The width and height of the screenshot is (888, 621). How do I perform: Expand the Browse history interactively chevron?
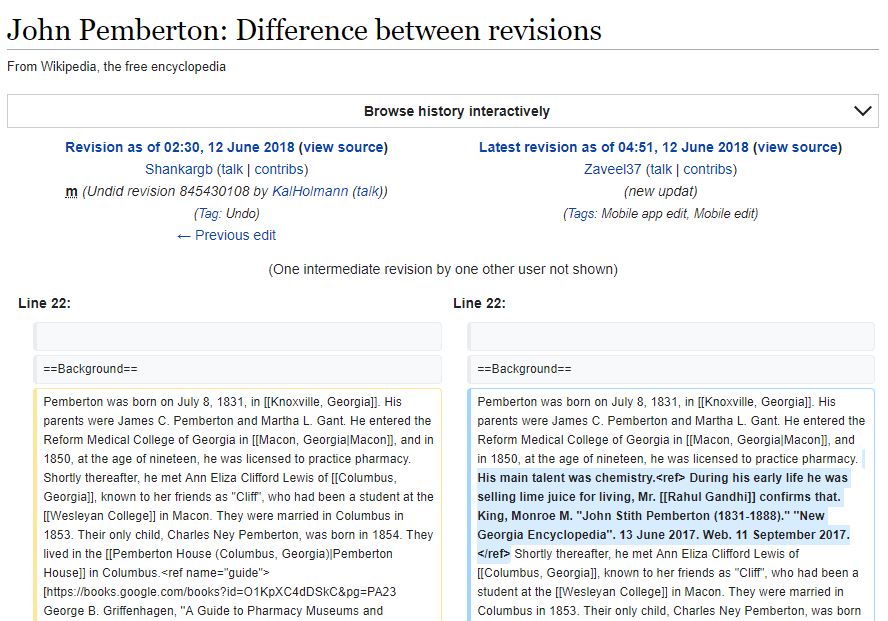pyautogui.click(x=864, y=111)
